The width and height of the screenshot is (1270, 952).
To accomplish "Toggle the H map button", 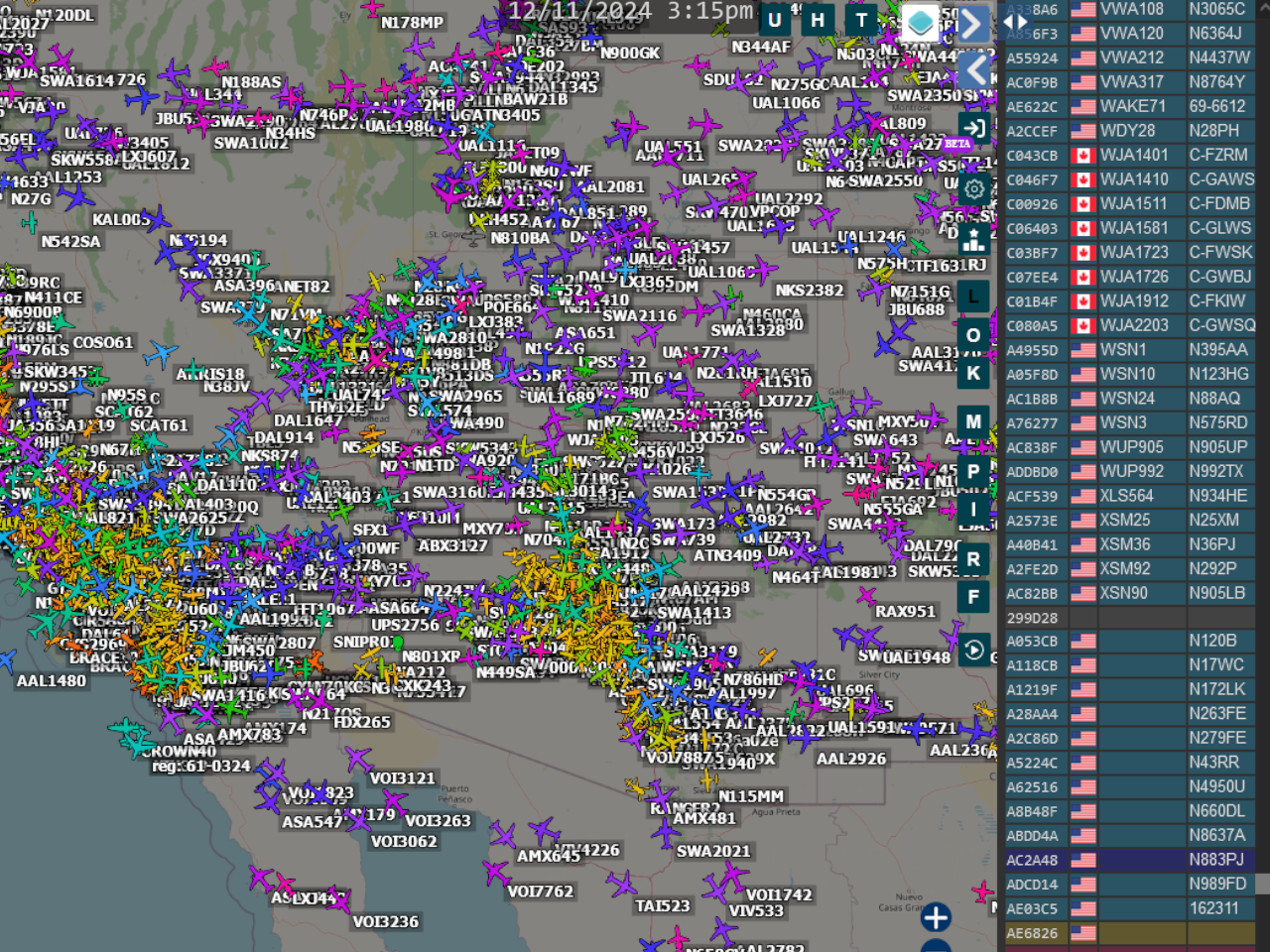I will click(818, 20).
